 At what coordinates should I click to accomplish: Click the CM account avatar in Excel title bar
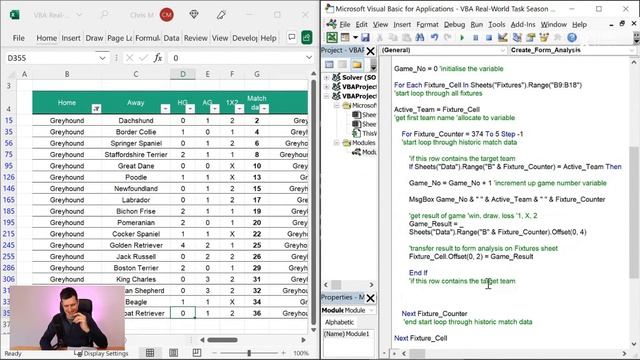tap(167, 15)
